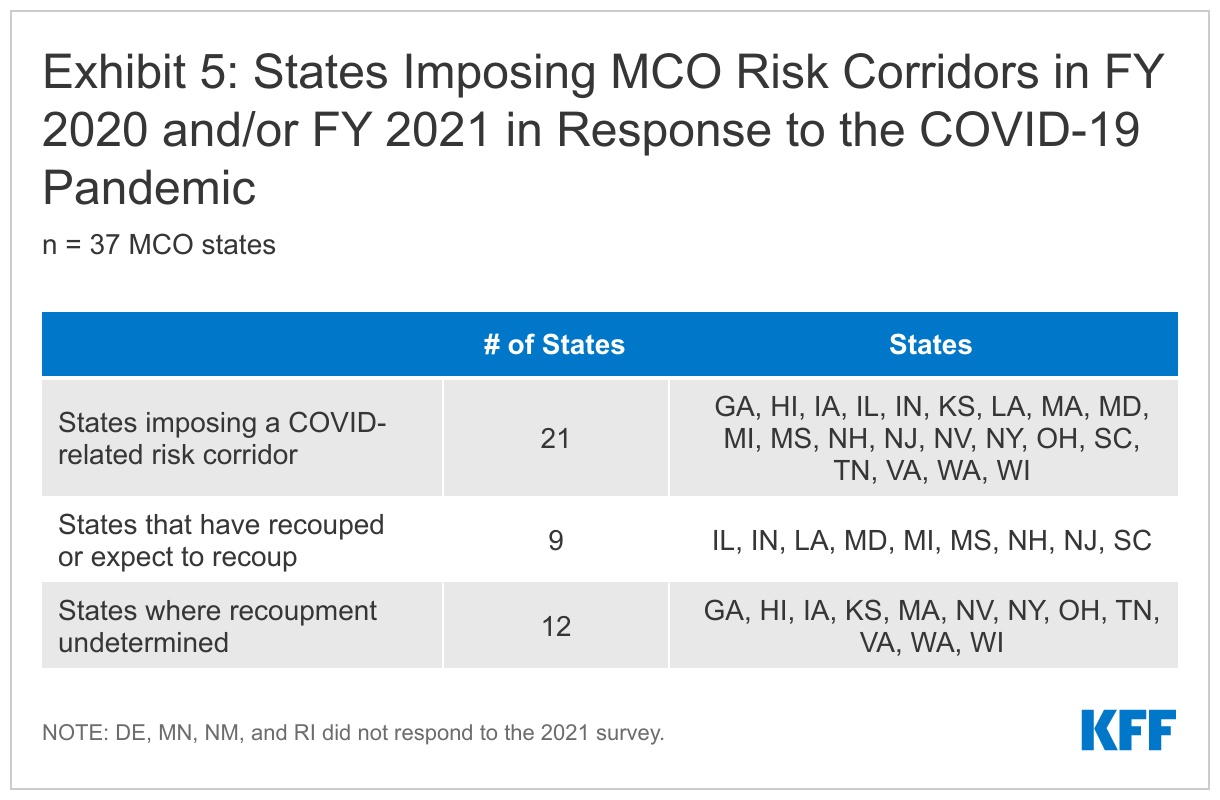Click the 'States' column header
Image resolution: width=1220 pixels, height=800 pixels.
pyautogui.click(x=930, y=345)
